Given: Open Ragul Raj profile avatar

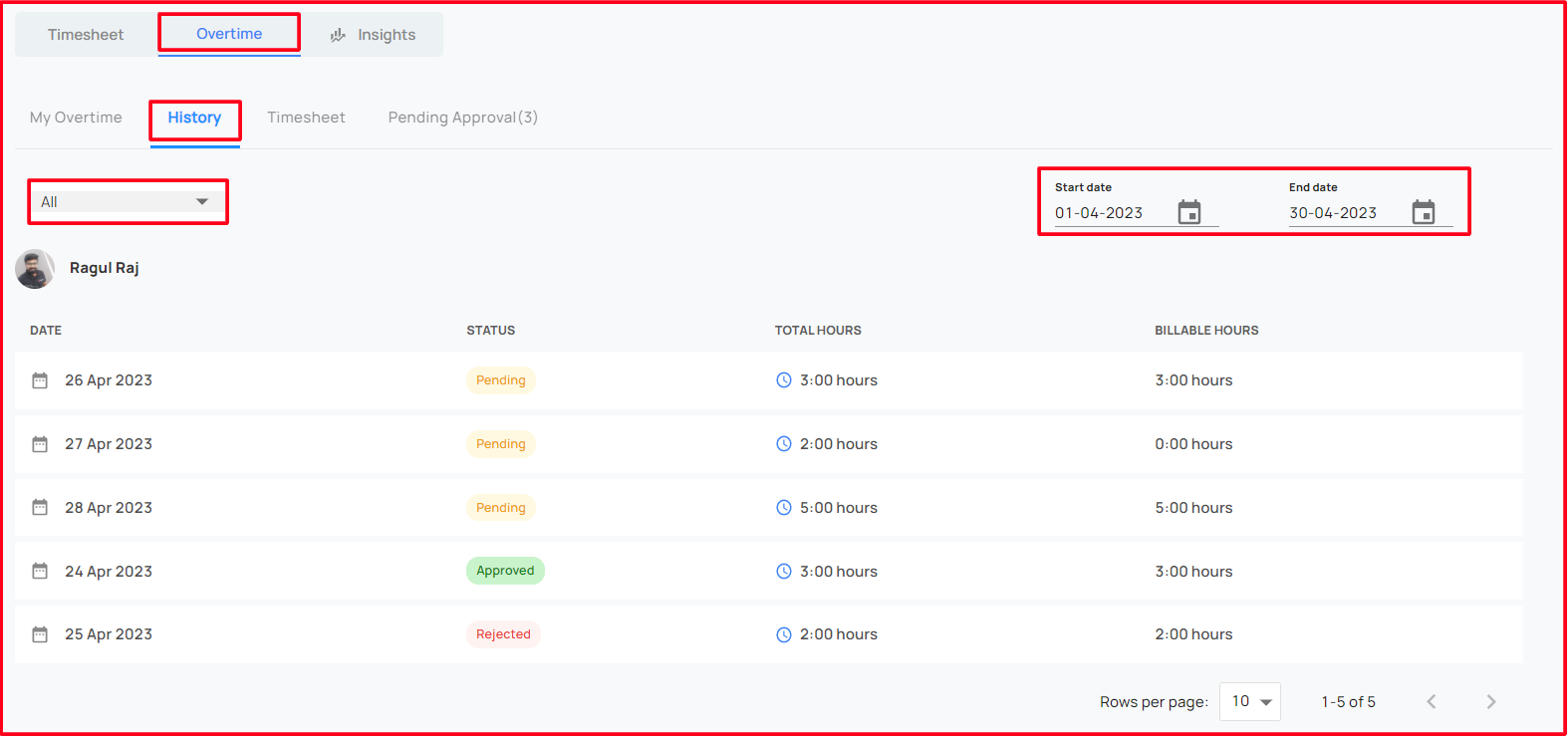Looking at the screenshot, I should point(35,269).
